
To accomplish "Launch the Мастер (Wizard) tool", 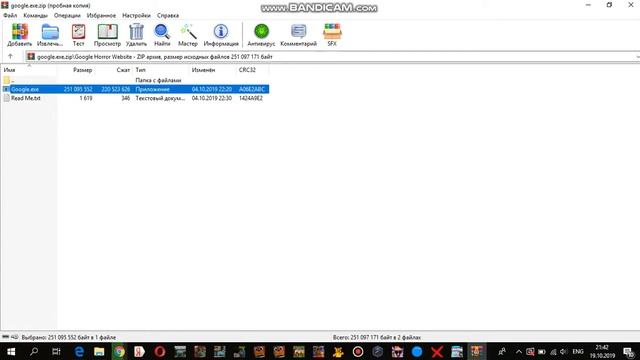I will tap(188, 35).
